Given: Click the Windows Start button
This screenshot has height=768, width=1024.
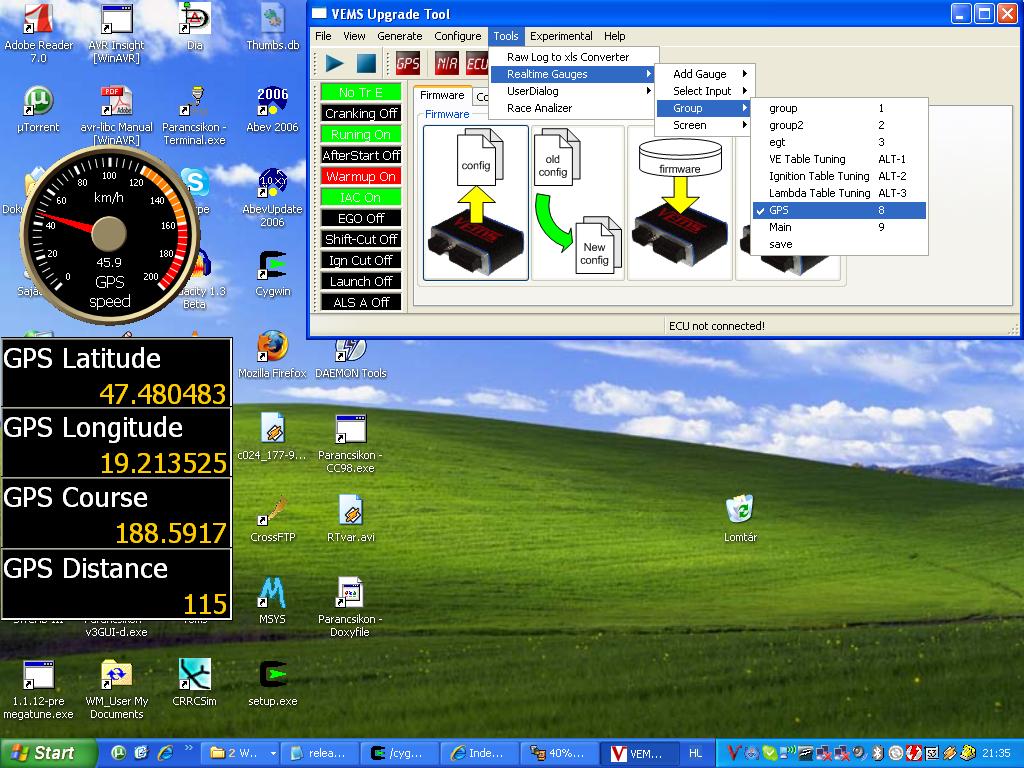Looking at the screenshot, I should point(48,753).
